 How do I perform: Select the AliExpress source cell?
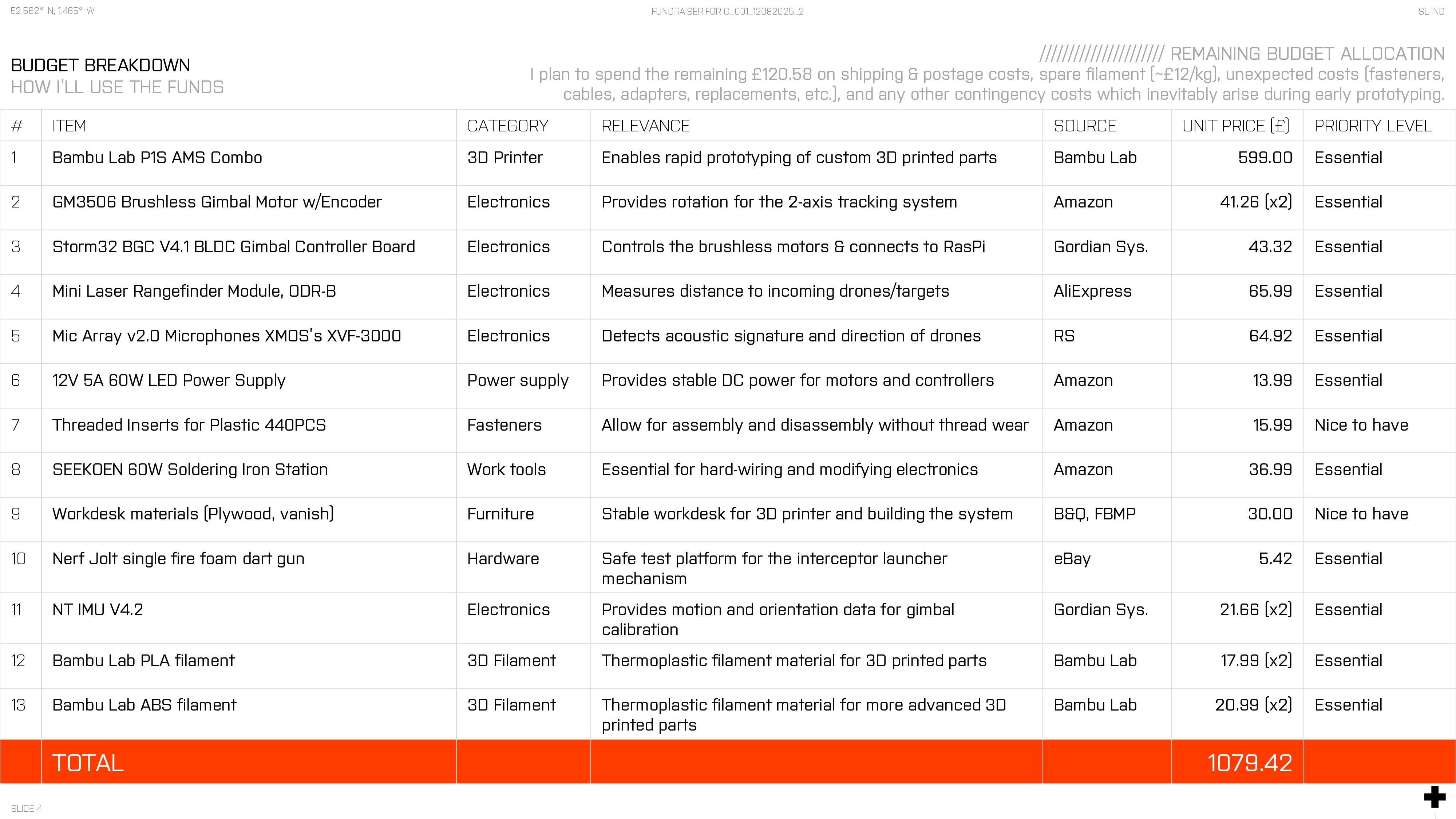1092,291
